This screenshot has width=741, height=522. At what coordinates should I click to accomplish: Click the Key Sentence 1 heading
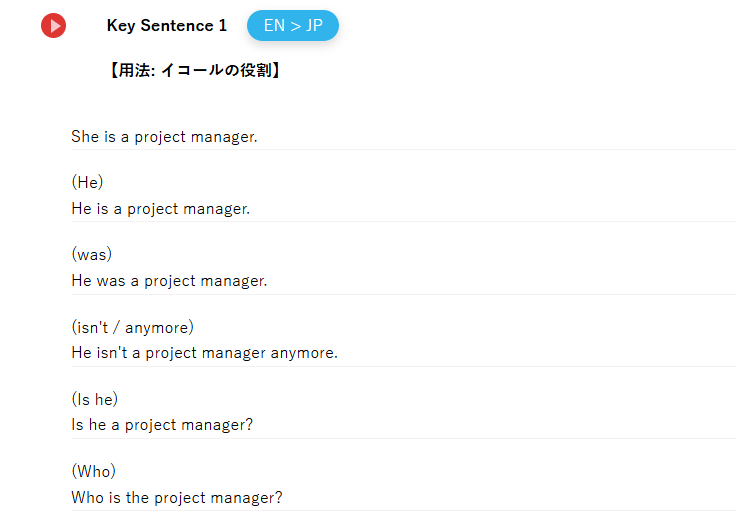click(x=167, y=26)
